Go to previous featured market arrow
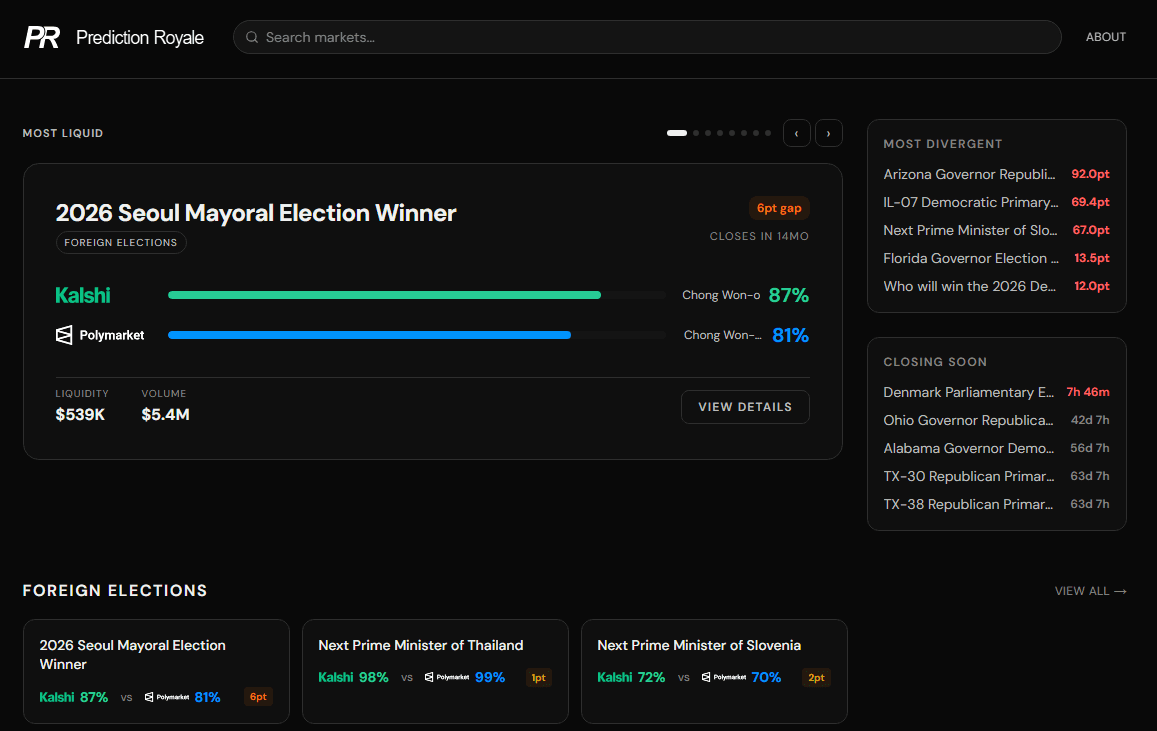This screenshot has width=1157, height=731. pos(796,133)
